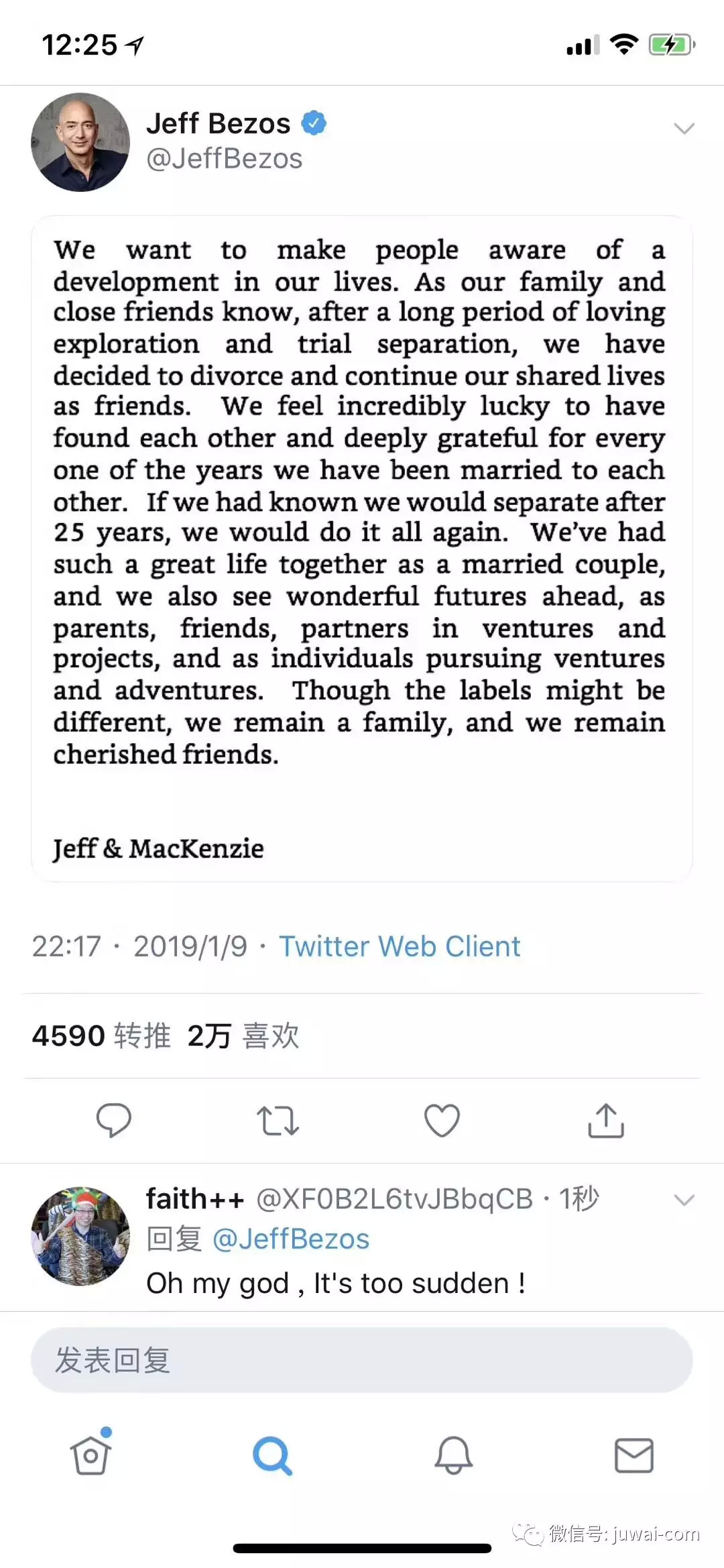This screenshot has height=1568, width=724.
Task: Like the tweet with heart icon
Action: [x=442, y=1120]
